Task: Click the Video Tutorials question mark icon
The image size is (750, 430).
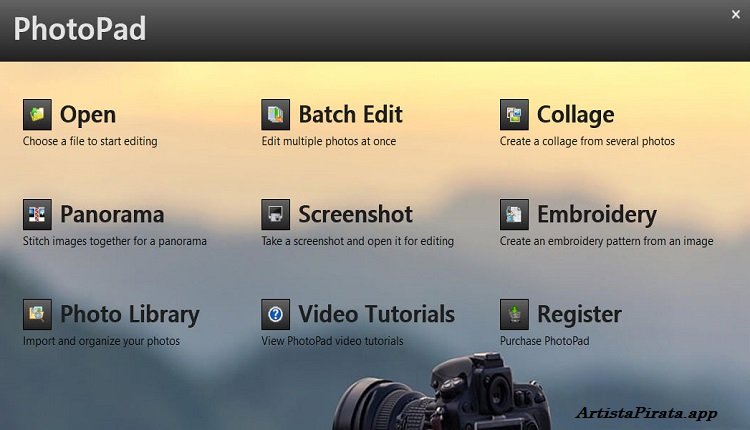Action: pos(275,315)
